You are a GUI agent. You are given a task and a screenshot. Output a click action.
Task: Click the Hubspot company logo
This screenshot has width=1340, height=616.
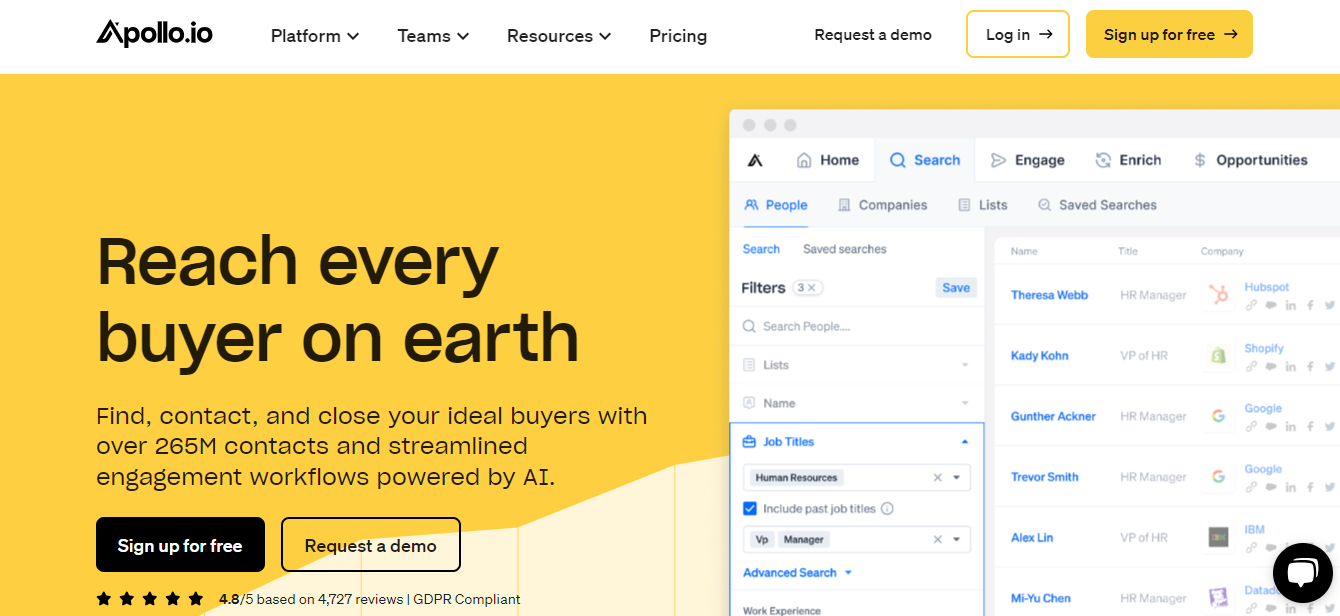(x=1218, y=294)
